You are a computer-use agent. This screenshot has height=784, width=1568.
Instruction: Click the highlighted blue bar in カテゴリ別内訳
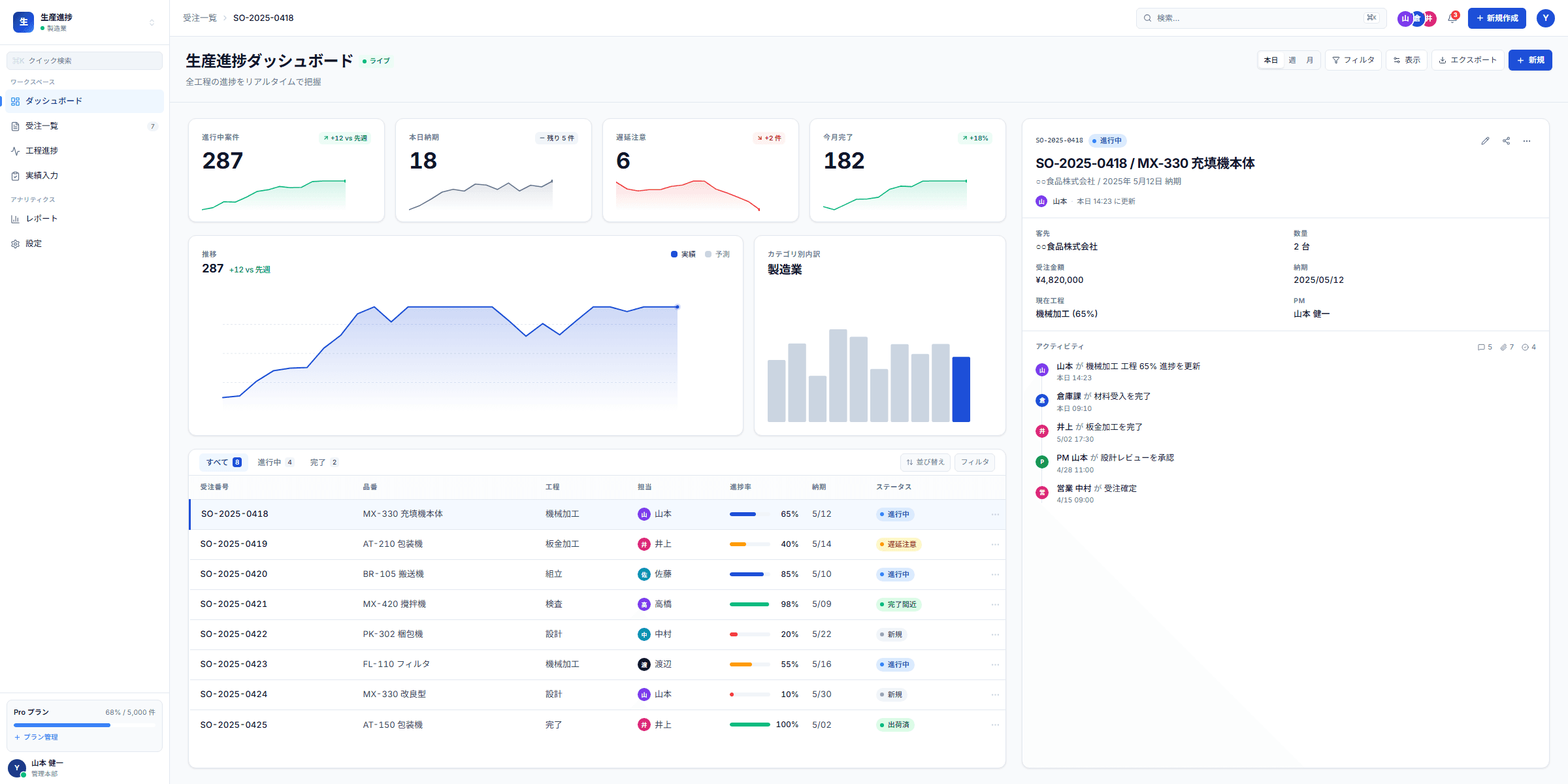tap(961, 389)
